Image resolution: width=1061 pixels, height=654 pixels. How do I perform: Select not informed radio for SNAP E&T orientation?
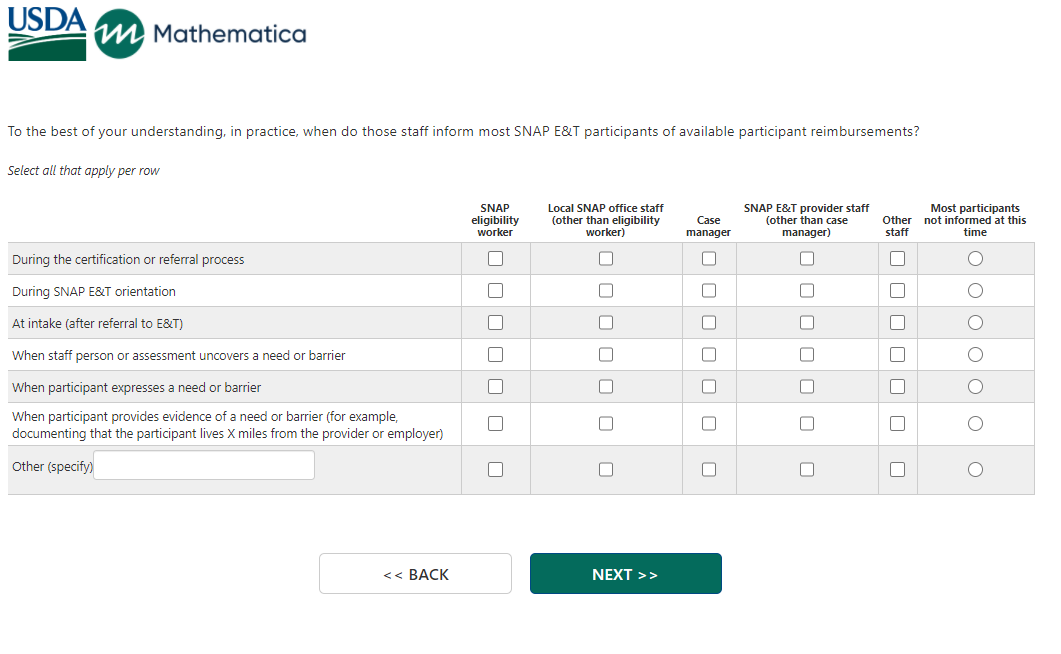(x=975, y=291)
